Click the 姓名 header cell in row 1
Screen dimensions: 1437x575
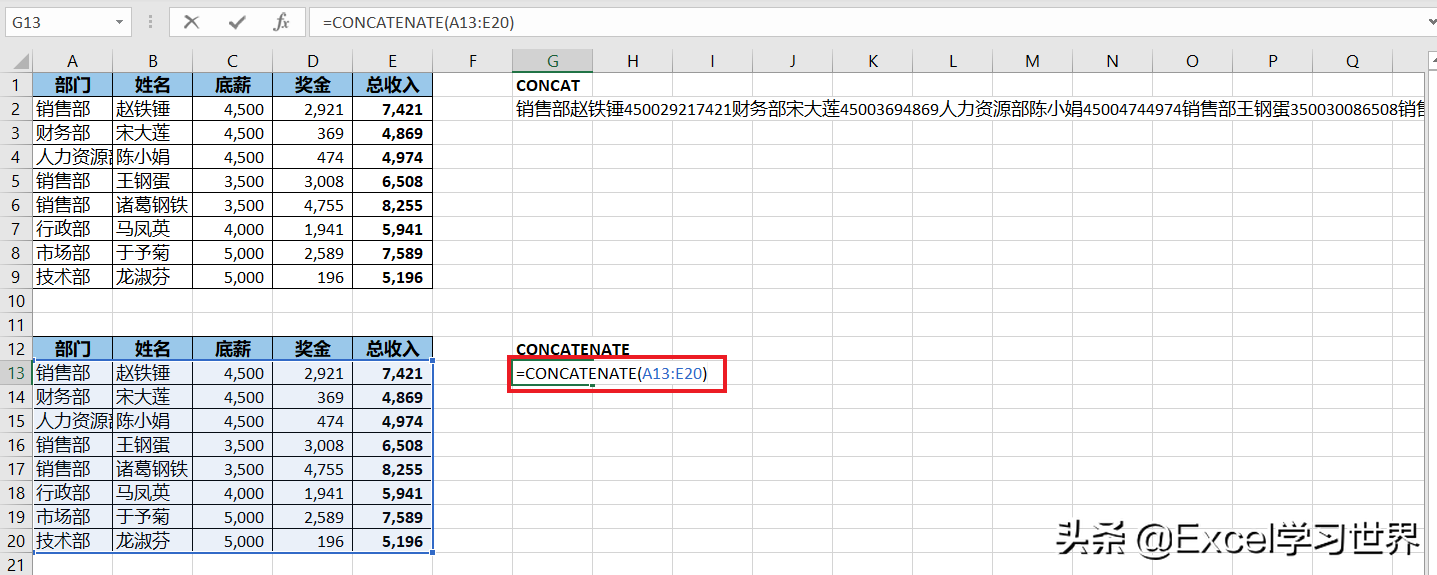(x=153, y=85)
